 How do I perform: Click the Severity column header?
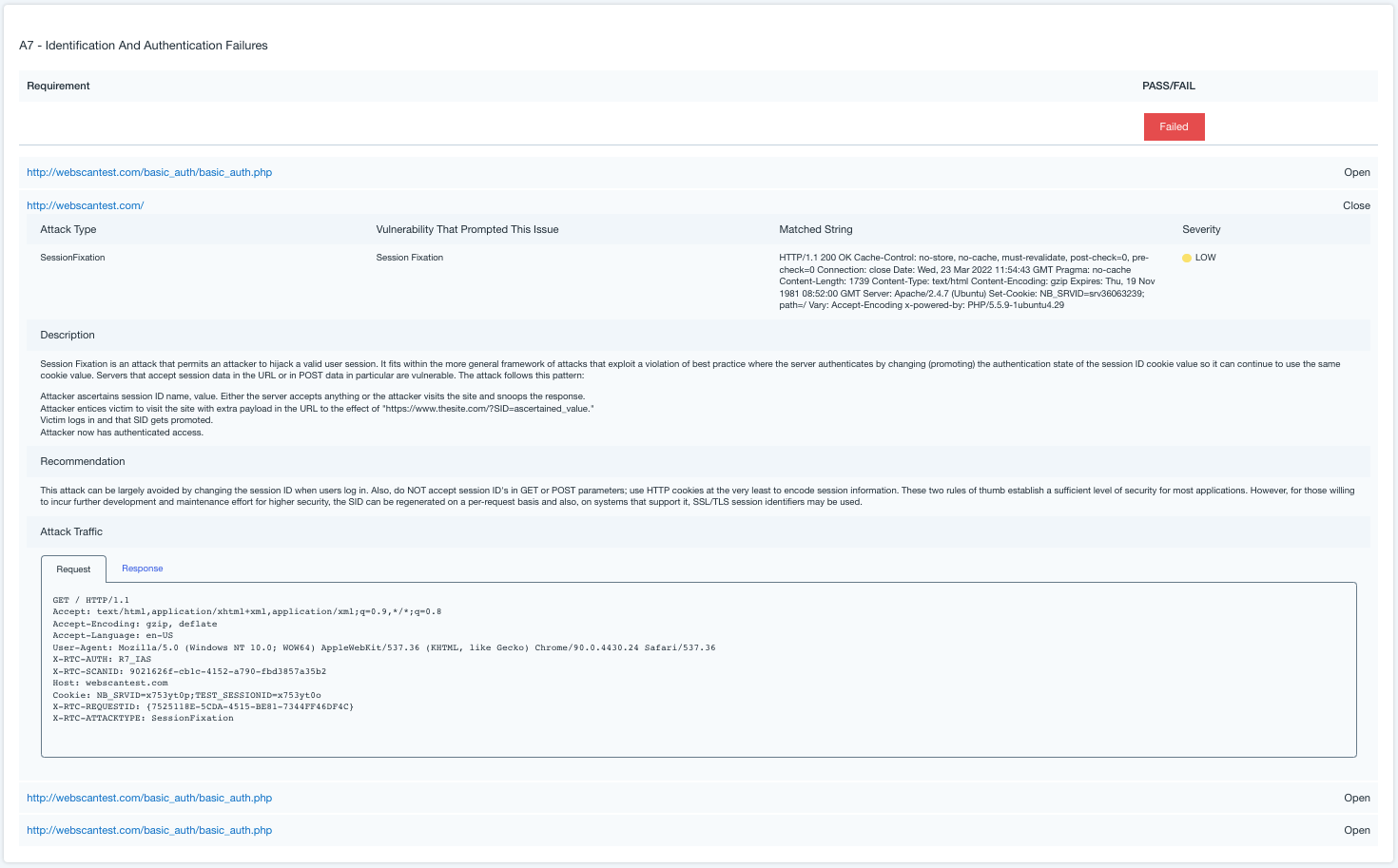(1201, 229)
